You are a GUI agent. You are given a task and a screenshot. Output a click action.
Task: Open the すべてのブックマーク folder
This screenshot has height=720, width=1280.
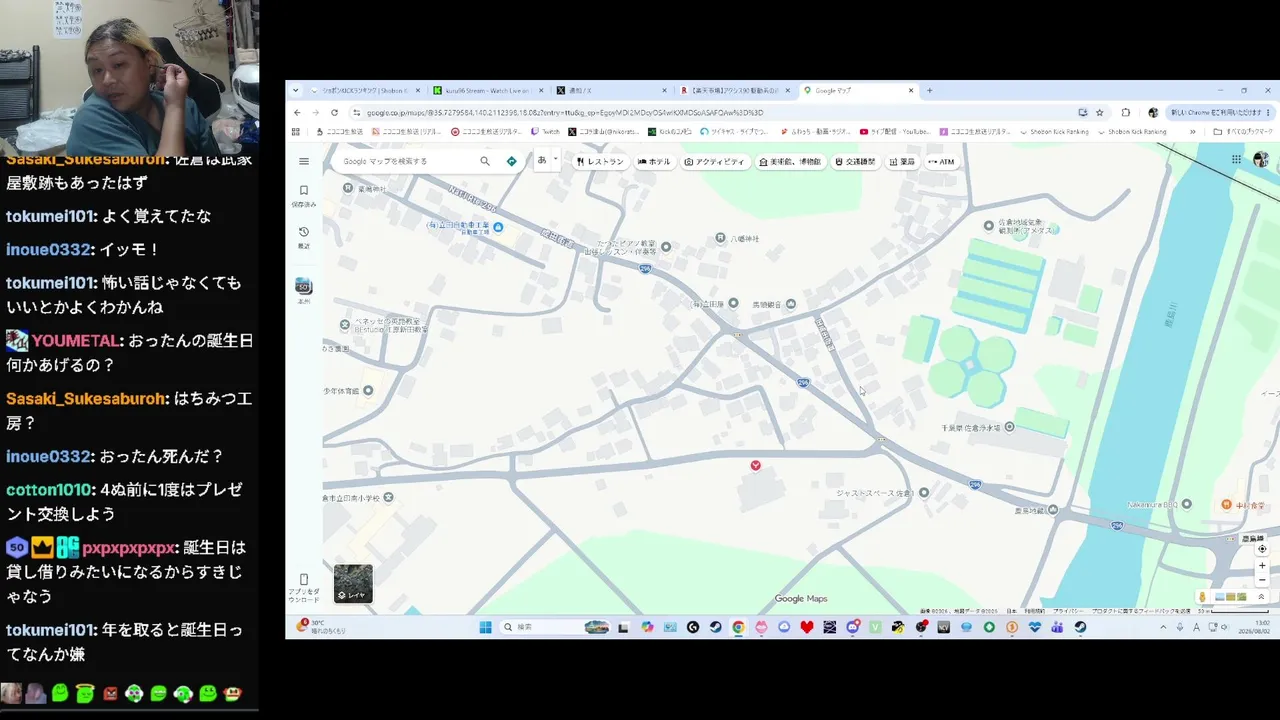(x=1243, y=131)
